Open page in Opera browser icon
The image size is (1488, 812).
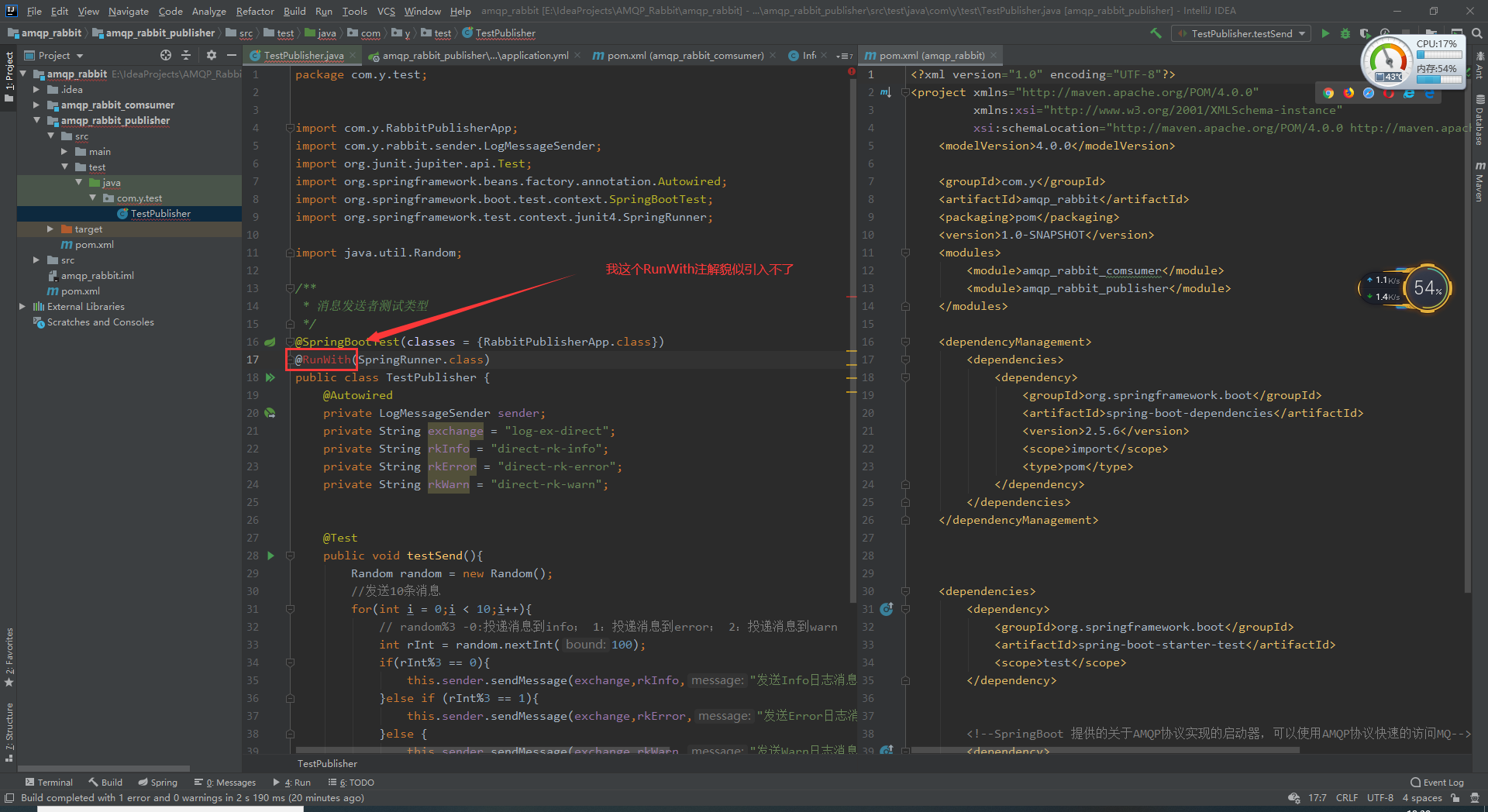pyautogui.click(x=1389, y=93)
